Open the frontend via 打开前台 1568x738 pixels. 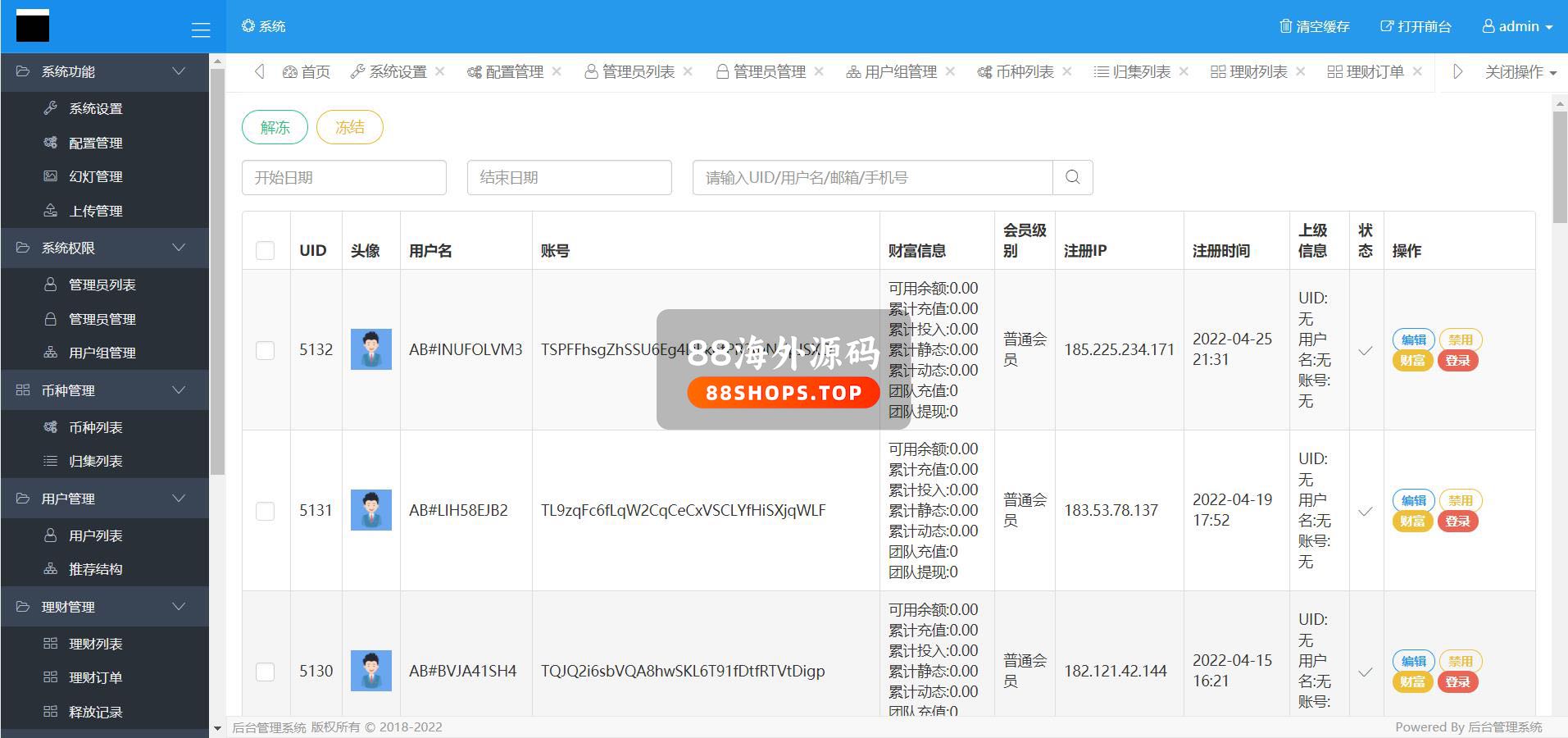tap(1416, 26)
